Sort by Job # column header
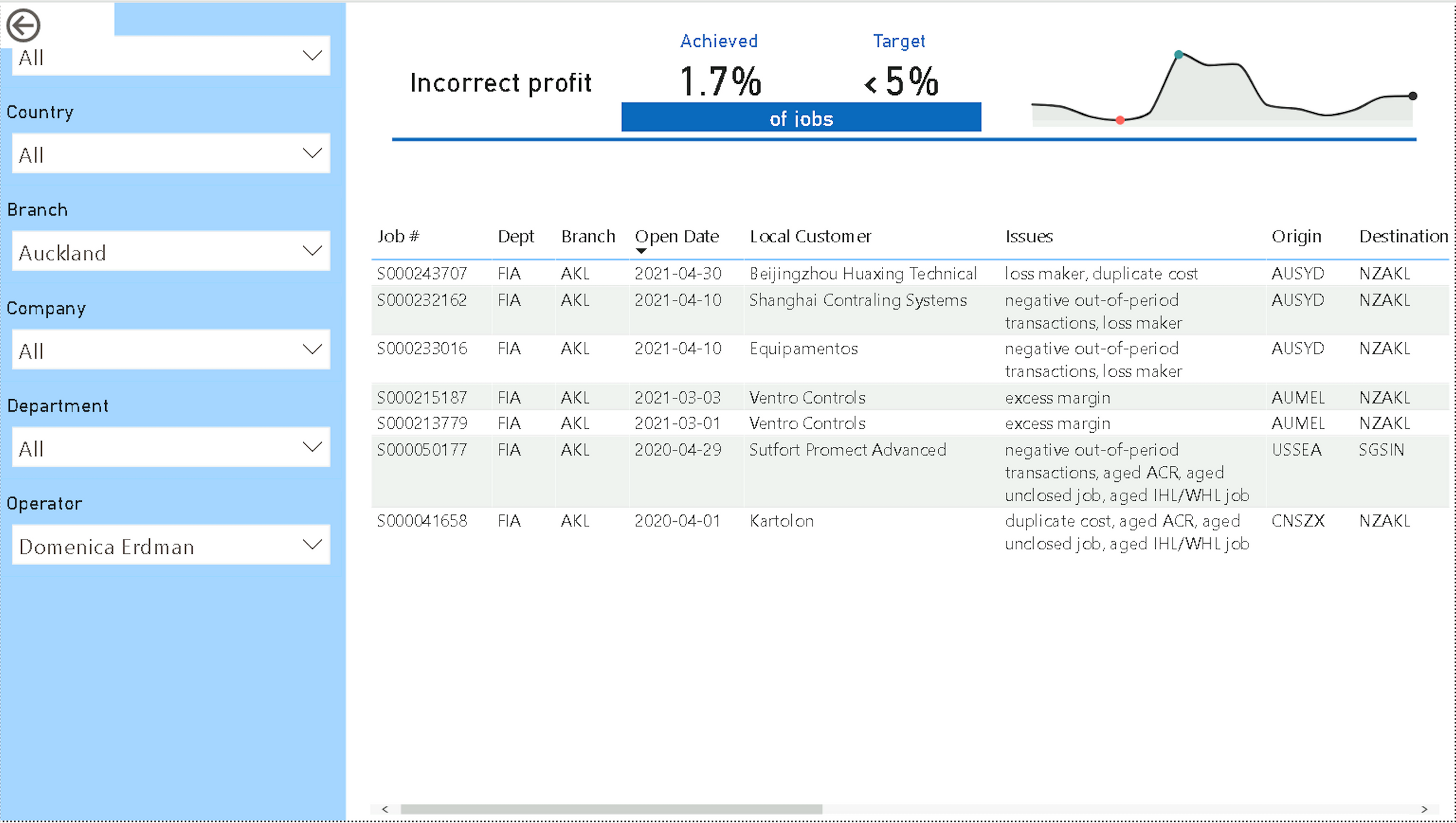1456x823 pixels. 398,236
